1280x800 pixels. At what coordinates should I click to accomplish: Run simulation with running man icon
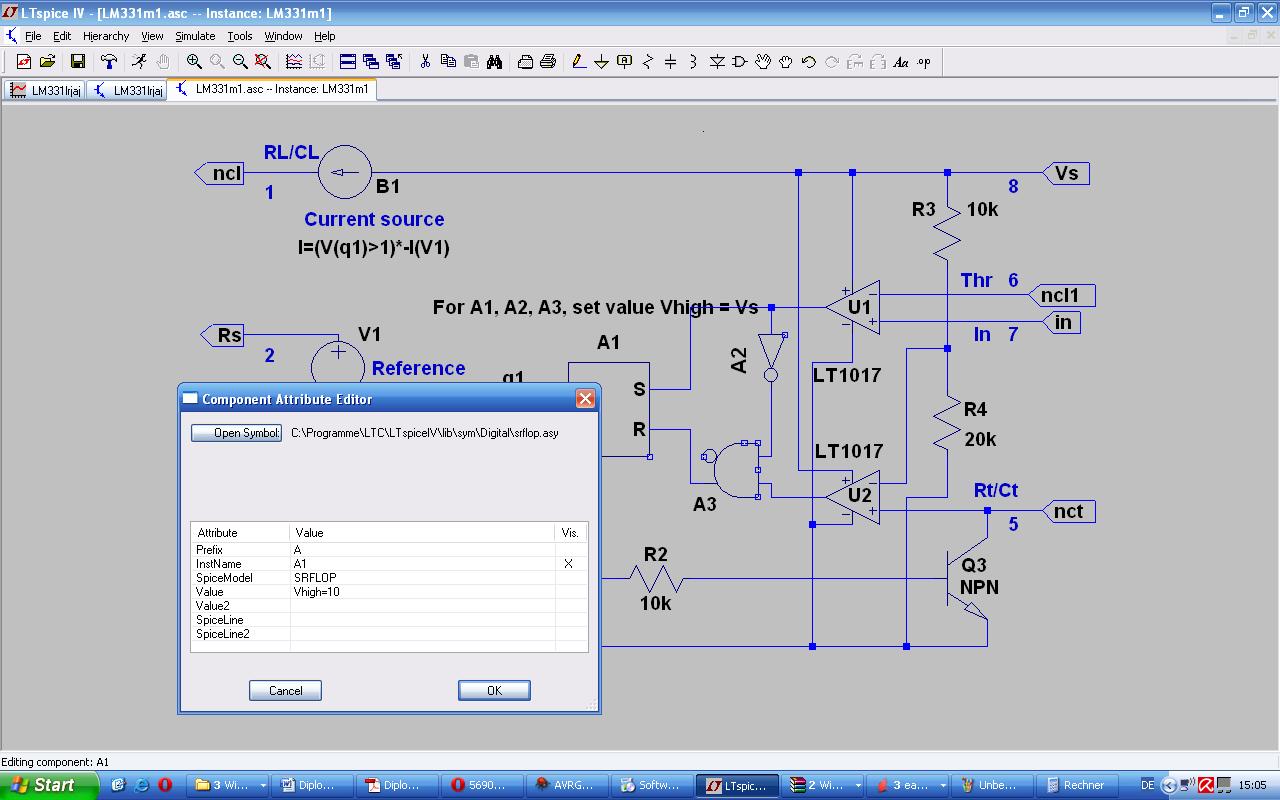(x=139, y=62)
